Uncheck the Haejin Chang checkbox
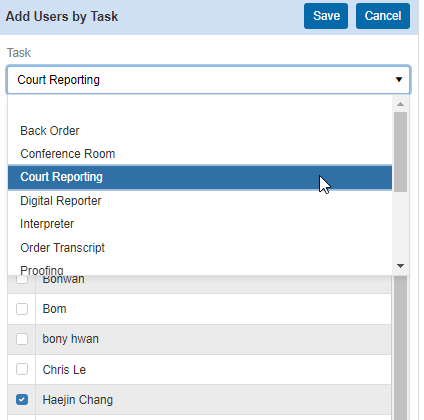This screenshot has height=420, width=424. [x=22, y=399]
